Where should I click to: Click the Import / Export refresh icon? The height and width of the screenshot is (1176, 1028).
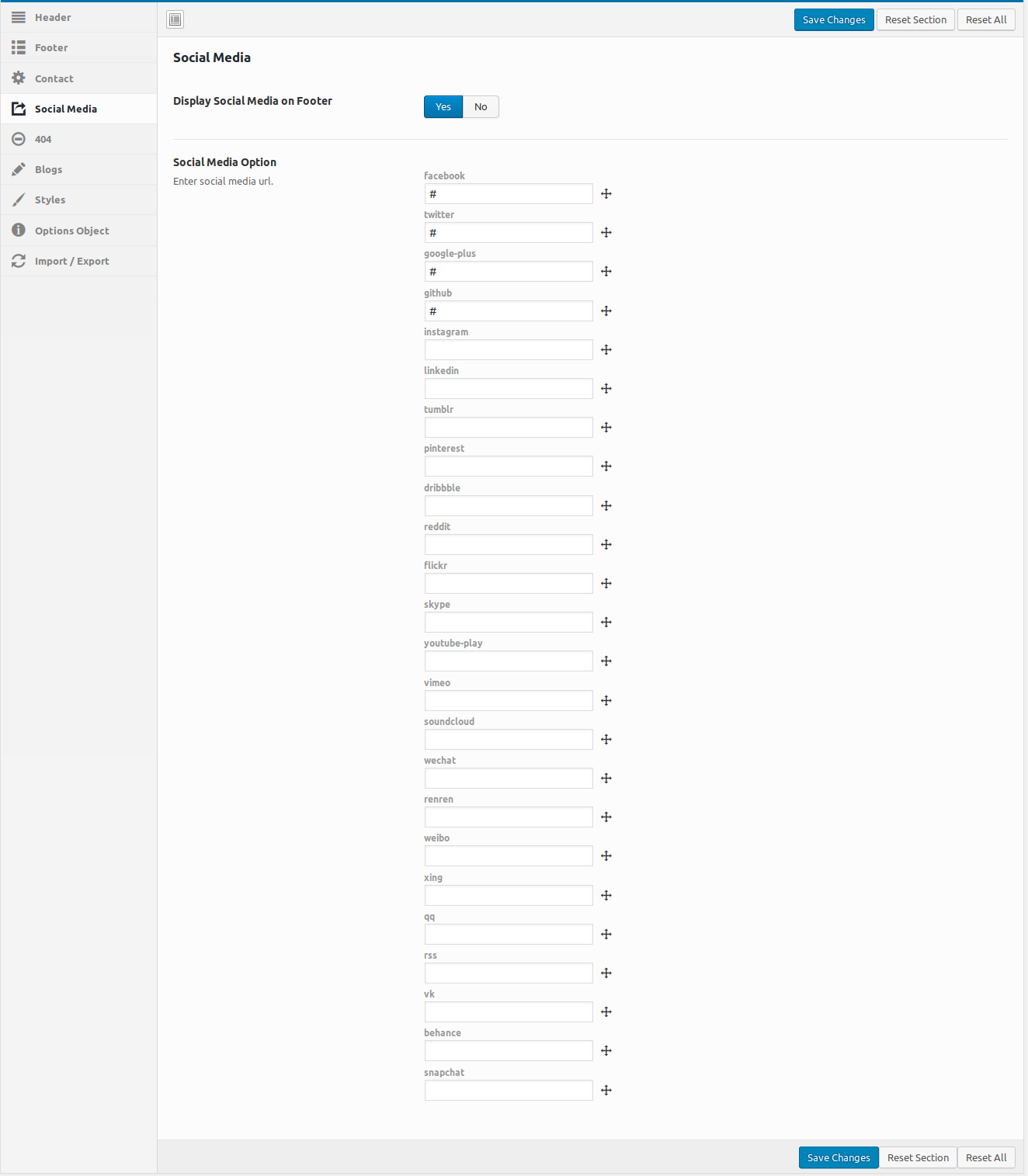(x=19, y=261)
